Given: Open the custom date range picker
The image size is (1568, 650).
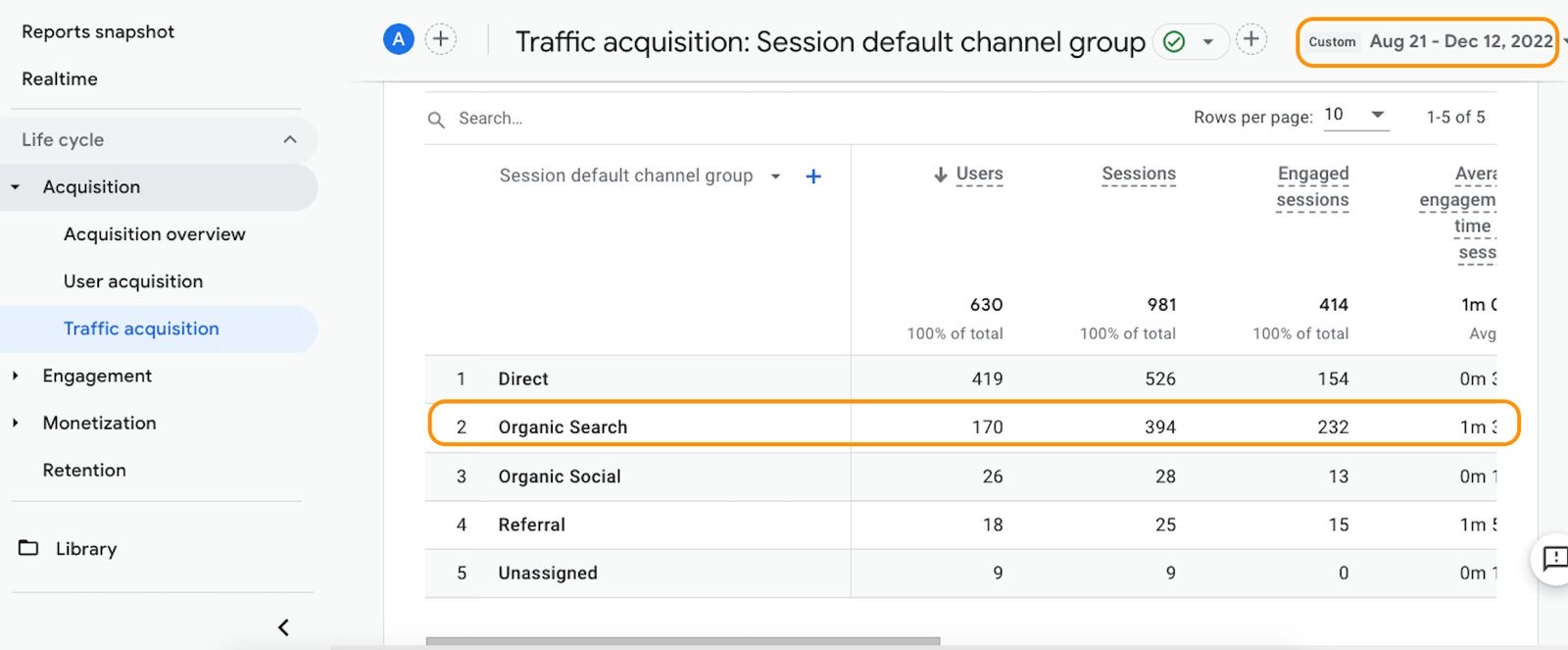Looking at the screenshot, I should coord(1429,41).
